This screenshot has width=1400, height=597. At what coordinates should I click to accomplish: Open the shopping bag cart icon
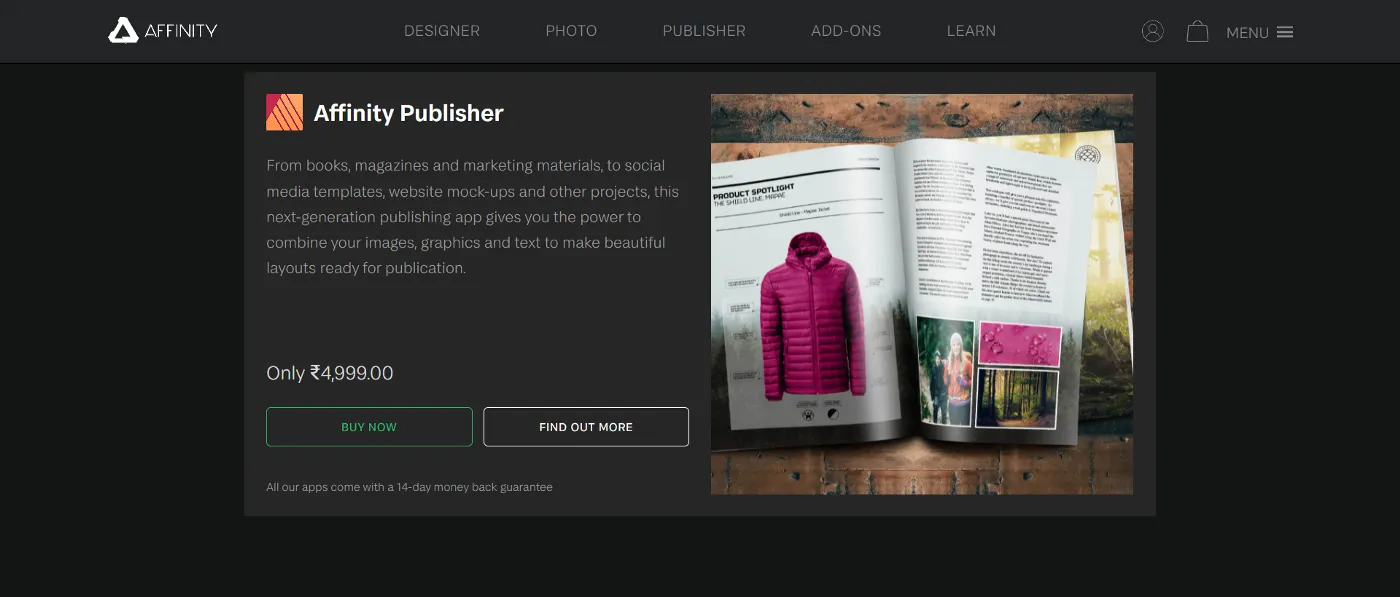tap(1197, 31)
